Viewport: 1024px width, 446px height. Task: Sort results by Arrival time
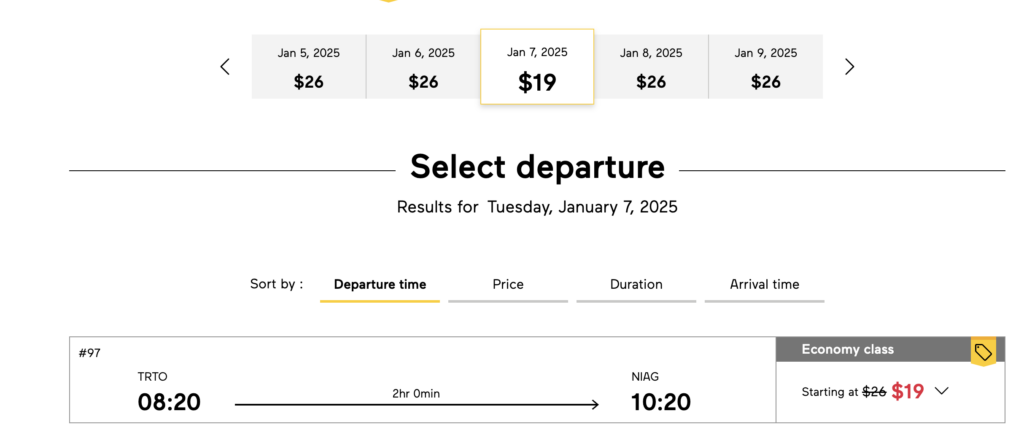click(764, 285)
